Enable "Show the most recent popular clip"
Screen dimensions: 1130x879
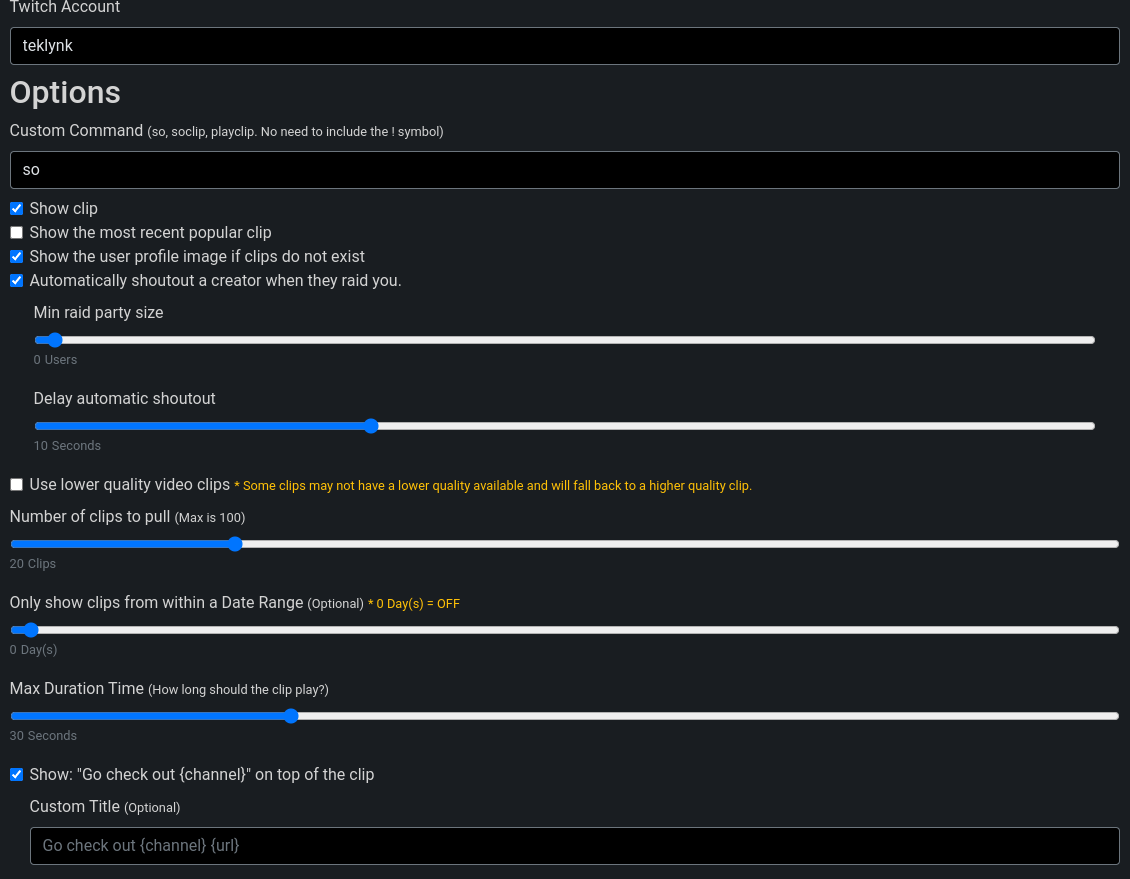16,232
